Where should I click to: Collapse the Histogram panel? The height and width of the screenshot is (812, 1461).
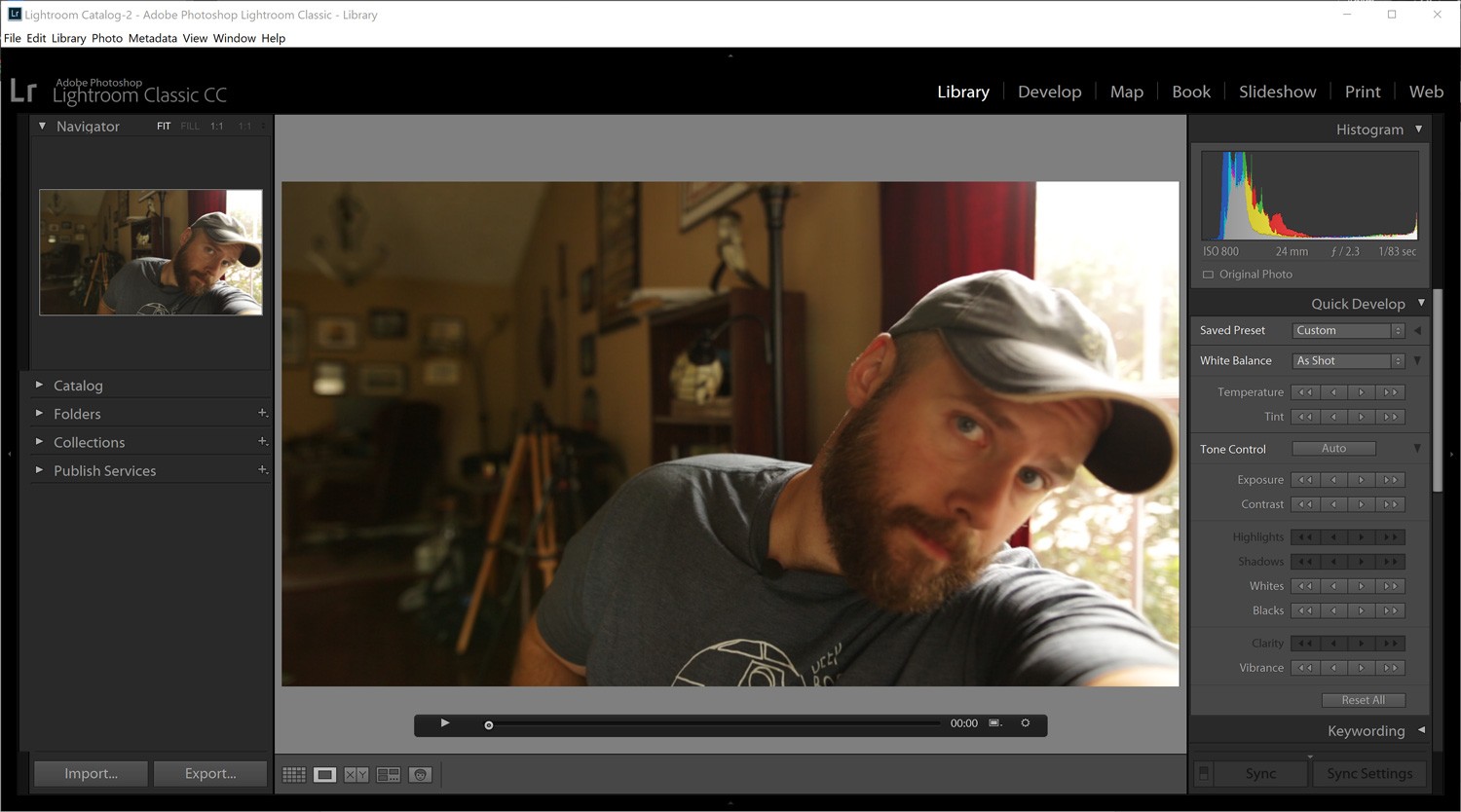[x=1419, y=129]
